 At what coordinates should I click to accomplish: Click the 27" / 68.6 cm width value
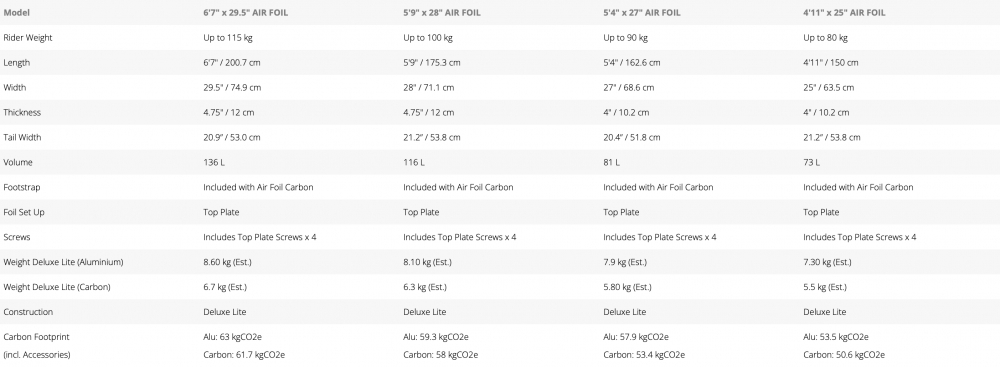629,87
